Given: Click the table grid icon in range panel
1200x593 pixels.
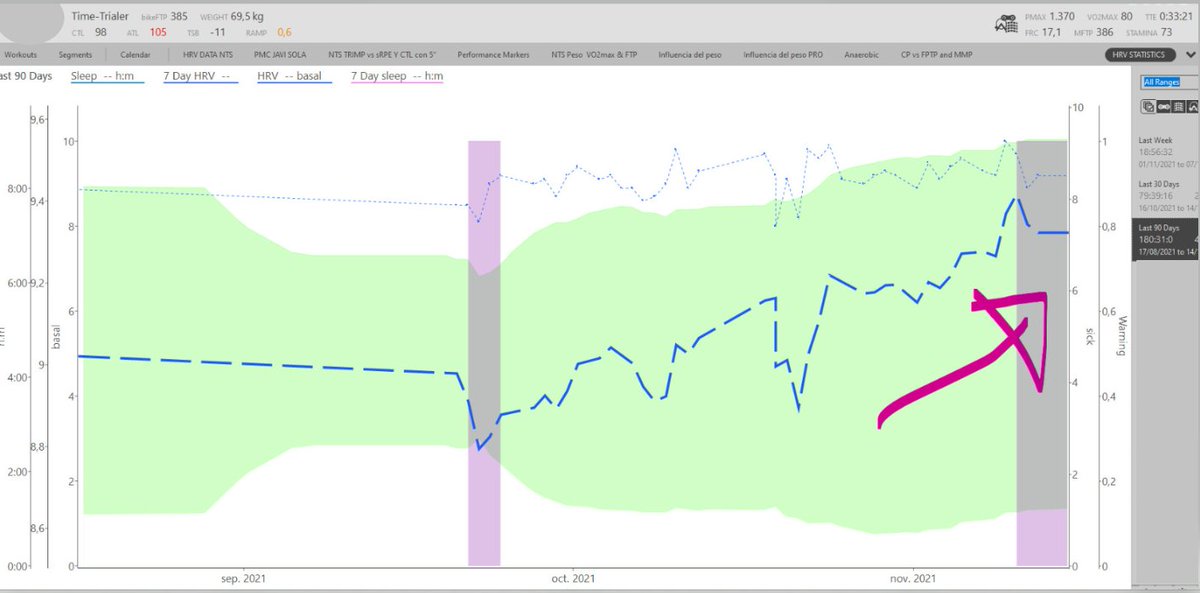Looking at the screenshot, I should [x=1178, y=107].
